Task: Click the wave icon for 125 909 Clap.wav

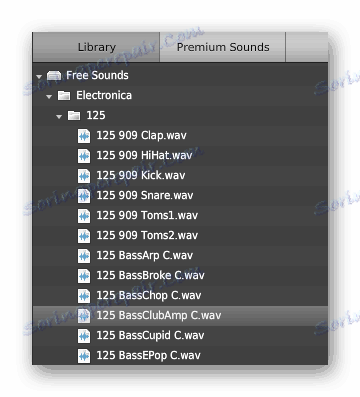Action: point(84,136)
